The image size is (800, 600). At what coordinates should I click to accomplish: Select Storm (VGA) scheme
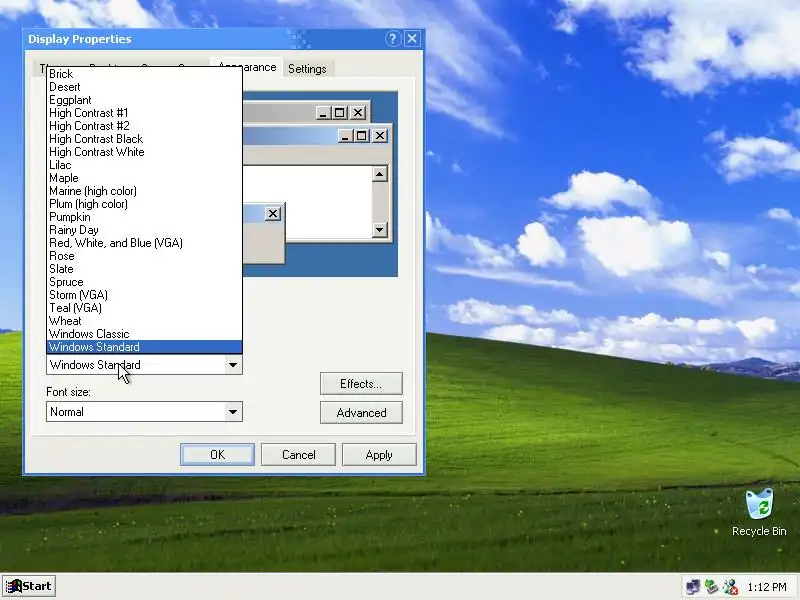coord(144,295)
